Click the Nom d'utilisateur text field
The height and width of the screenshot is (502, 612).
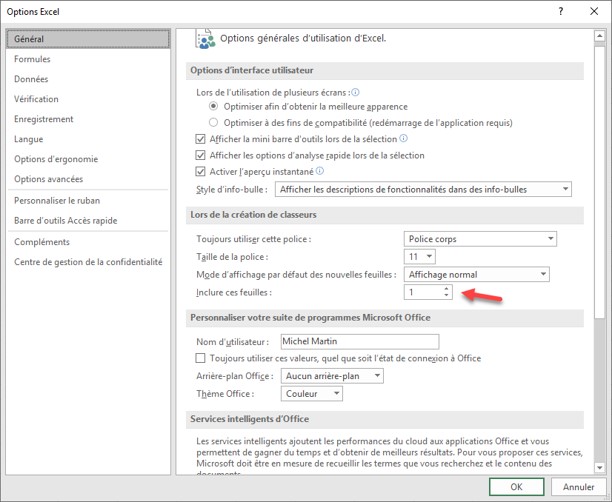tap(360, 342)
